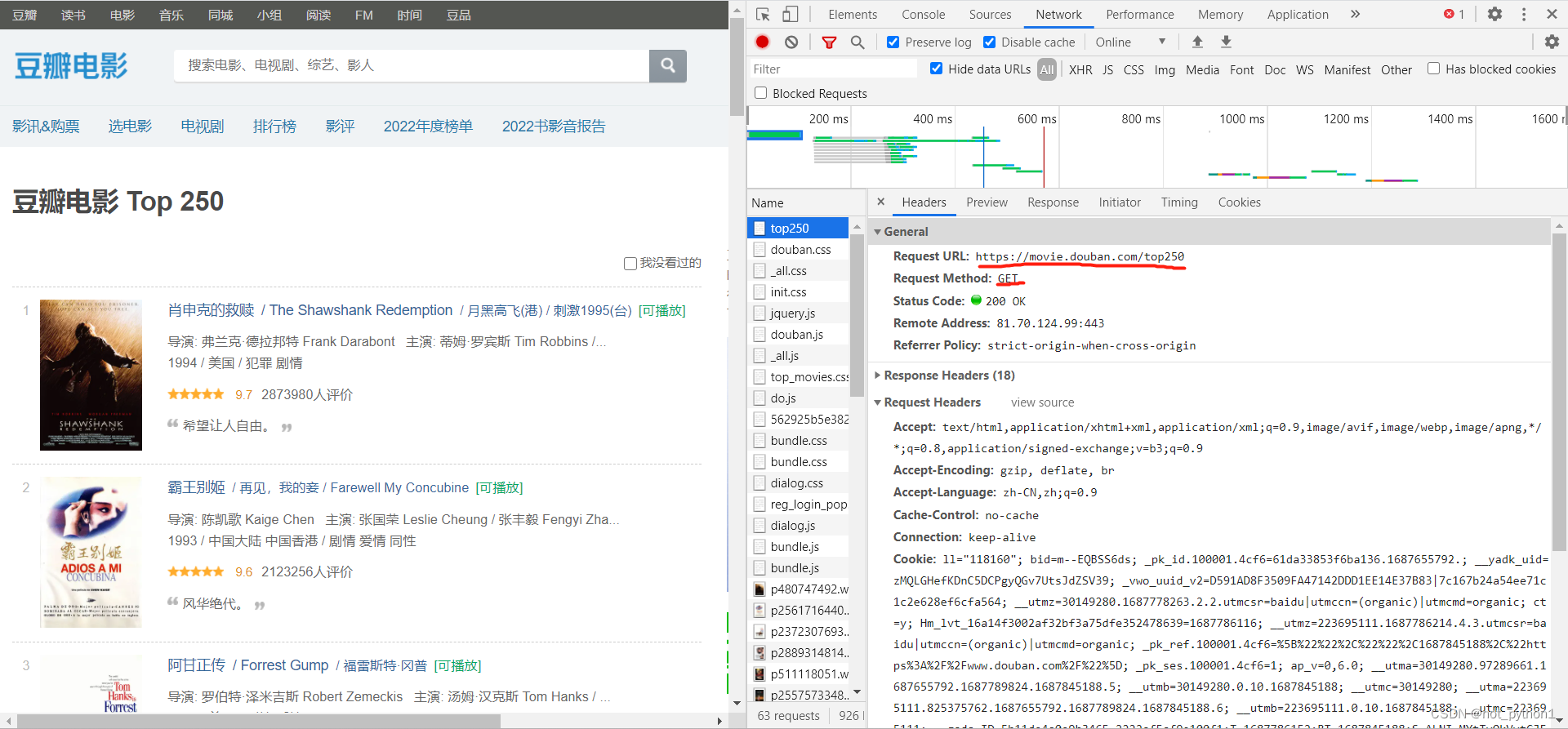Open 排行榜 navigation link

[274, 126]
